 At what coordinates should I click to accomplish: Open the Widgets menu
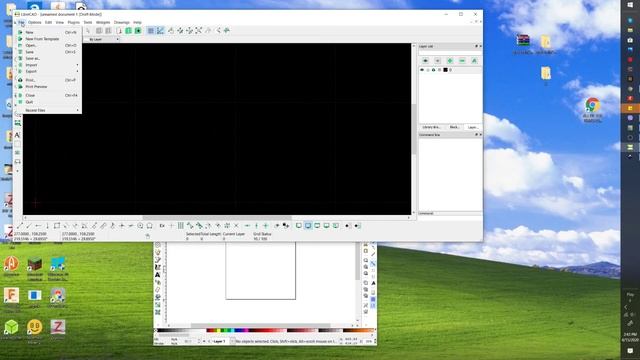[x=103, y=22]
